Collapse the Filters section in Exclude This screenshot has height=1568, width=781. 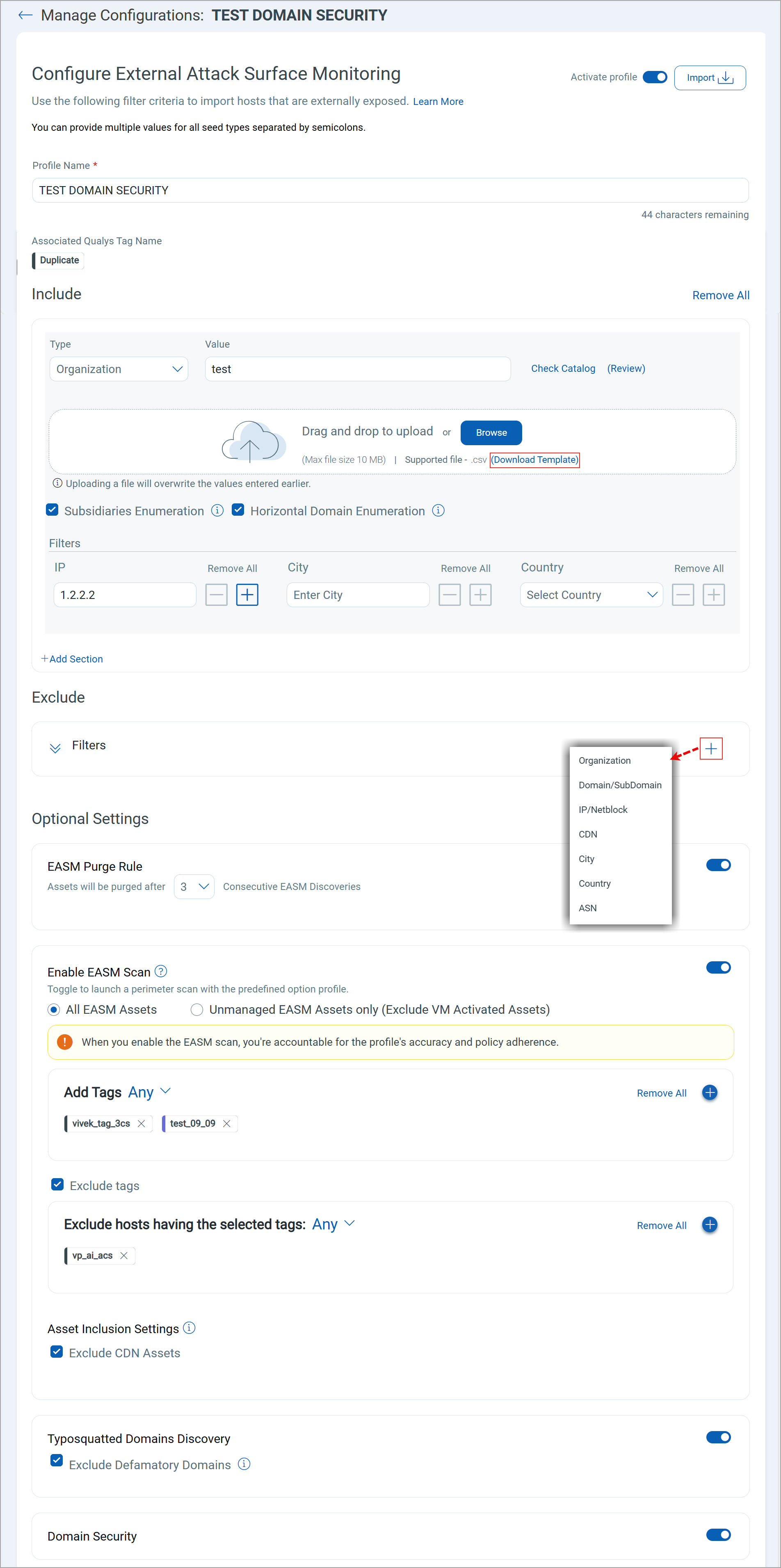click(55, 748)
